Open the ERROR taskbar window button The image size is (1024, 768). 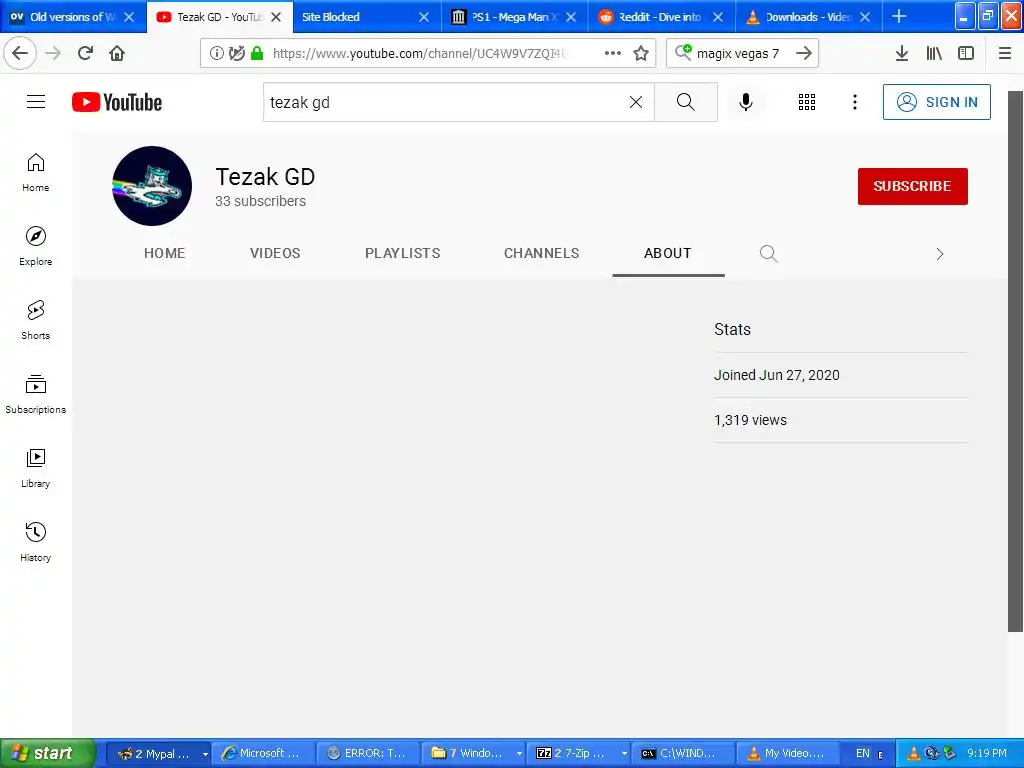pyautogui.click(x=369, y=754)
